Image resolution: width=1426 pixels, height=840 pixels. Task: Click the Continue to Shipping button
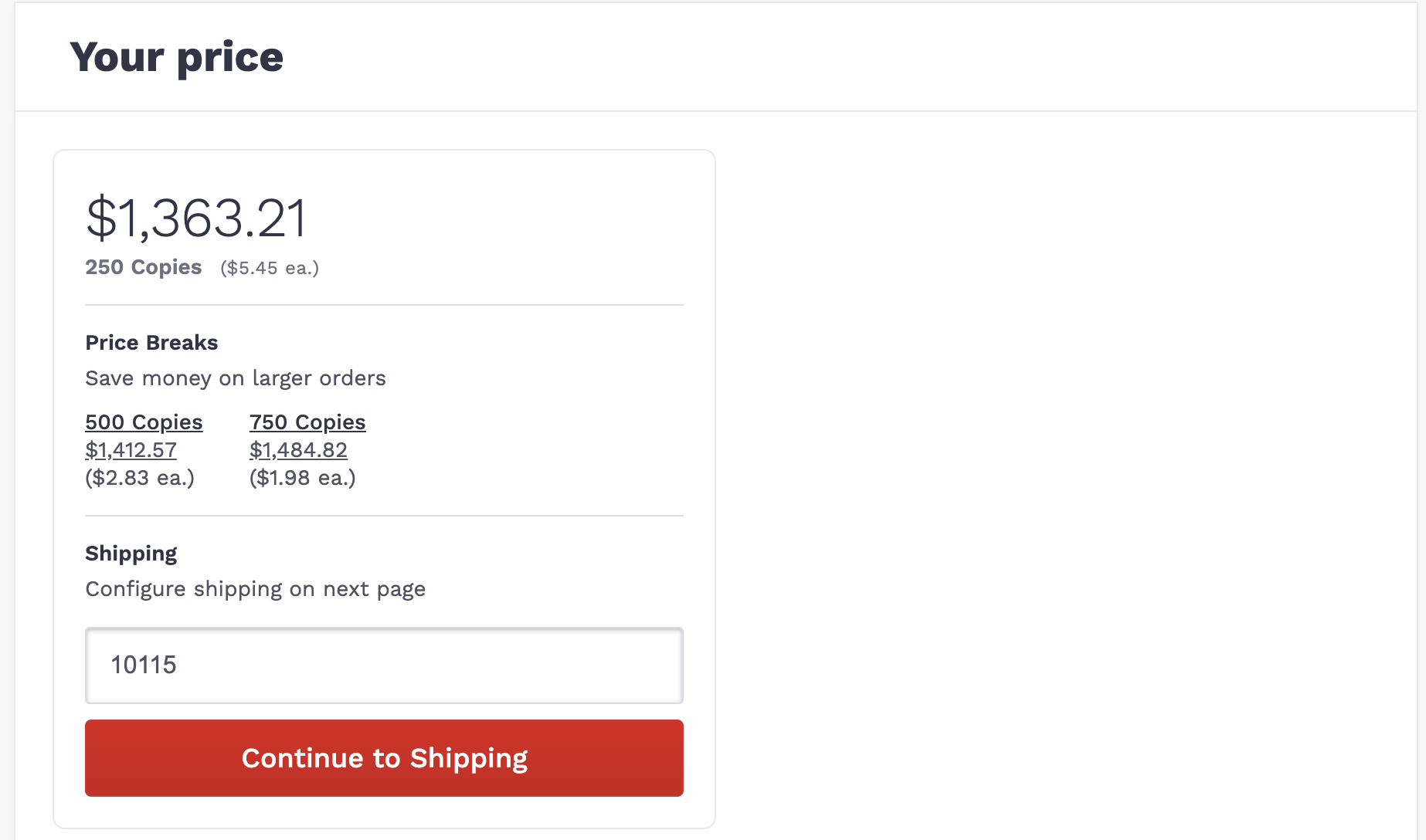384,757
